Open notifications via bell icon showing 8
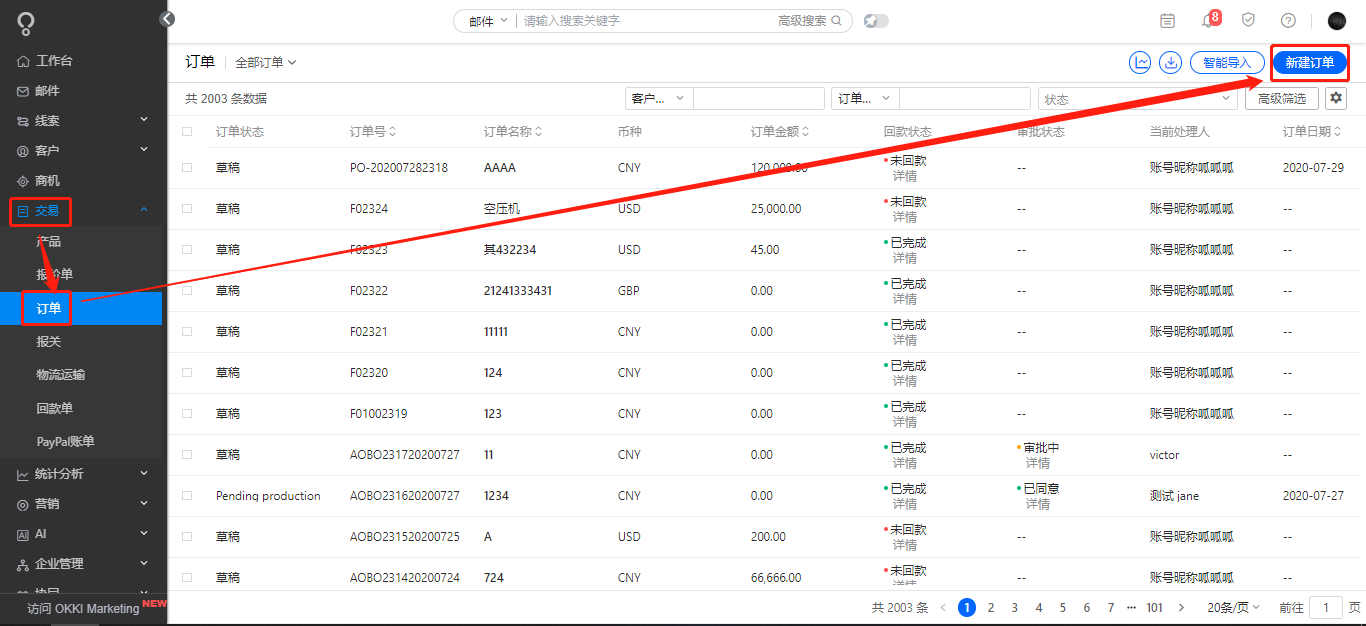 [x=1205, y=19]
